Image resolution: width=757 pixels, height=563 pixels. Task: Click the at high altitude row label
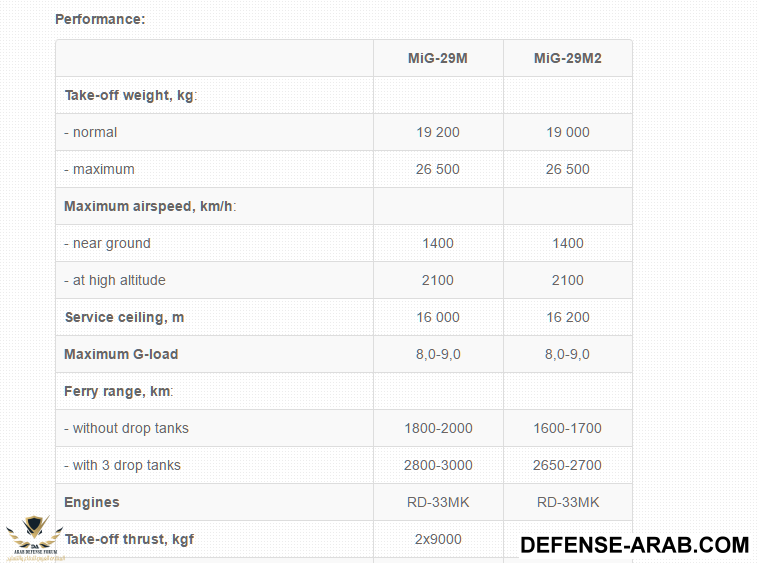pyautogui.click(x=115, y=280)
